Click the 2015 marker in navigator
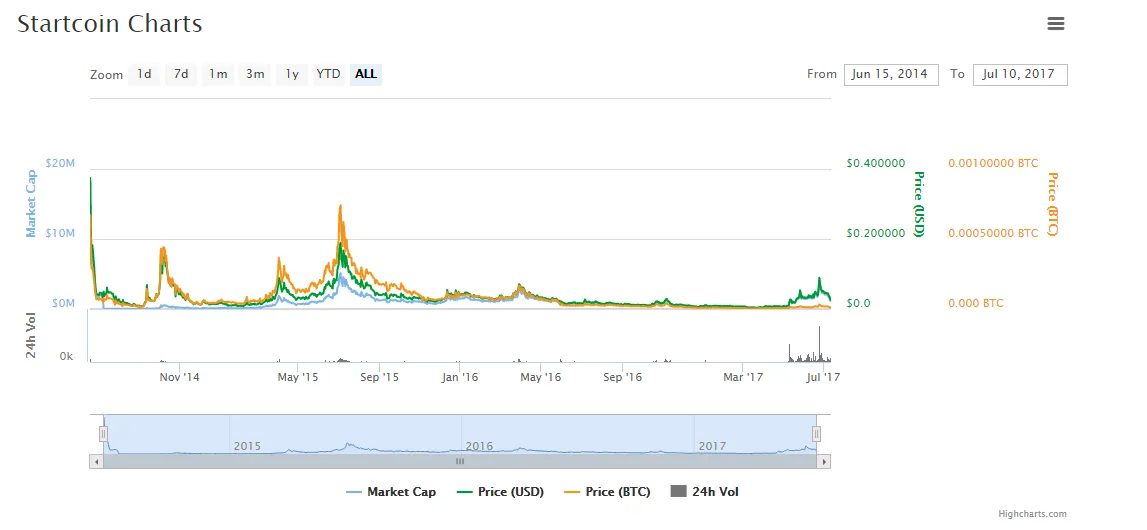The image size is (1147, 530). [x=247, y=446]
